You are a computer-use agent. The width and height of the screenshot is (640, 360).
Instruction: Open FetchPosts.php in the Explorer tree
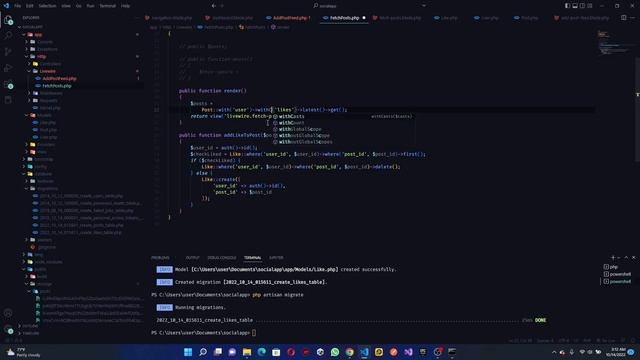(x=57, y=86)
